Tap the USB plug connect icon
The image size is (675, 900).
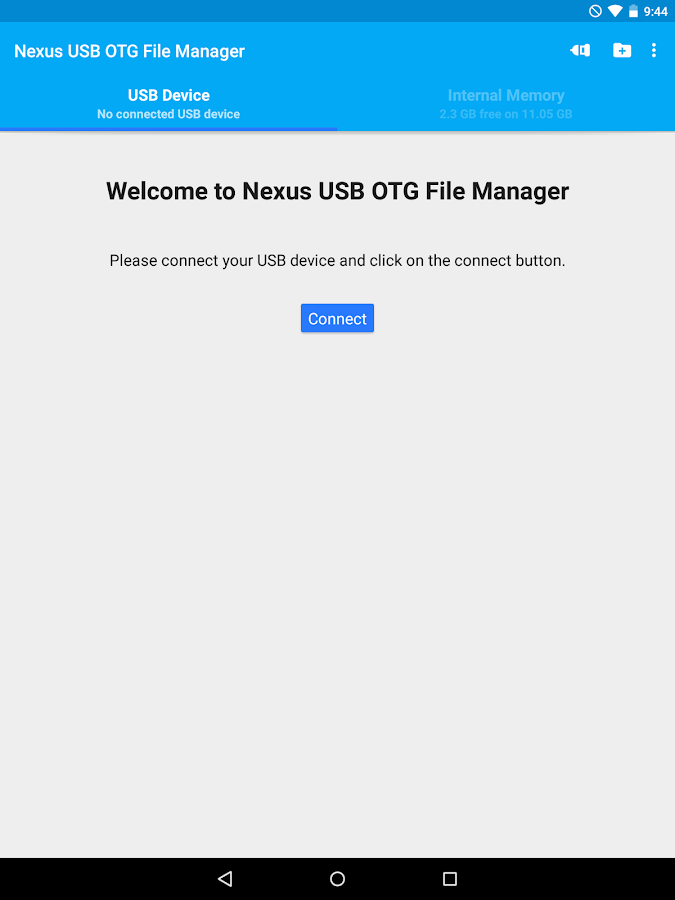(x=580, y=51)
